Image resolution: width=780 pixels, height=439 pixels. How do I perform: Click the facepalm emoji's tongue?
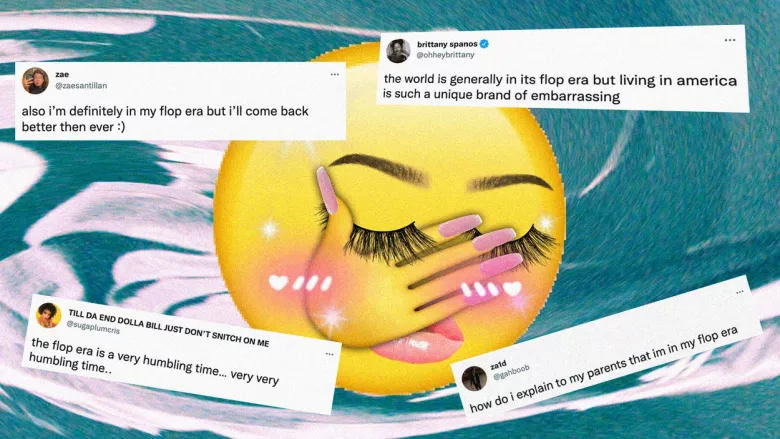419,342
